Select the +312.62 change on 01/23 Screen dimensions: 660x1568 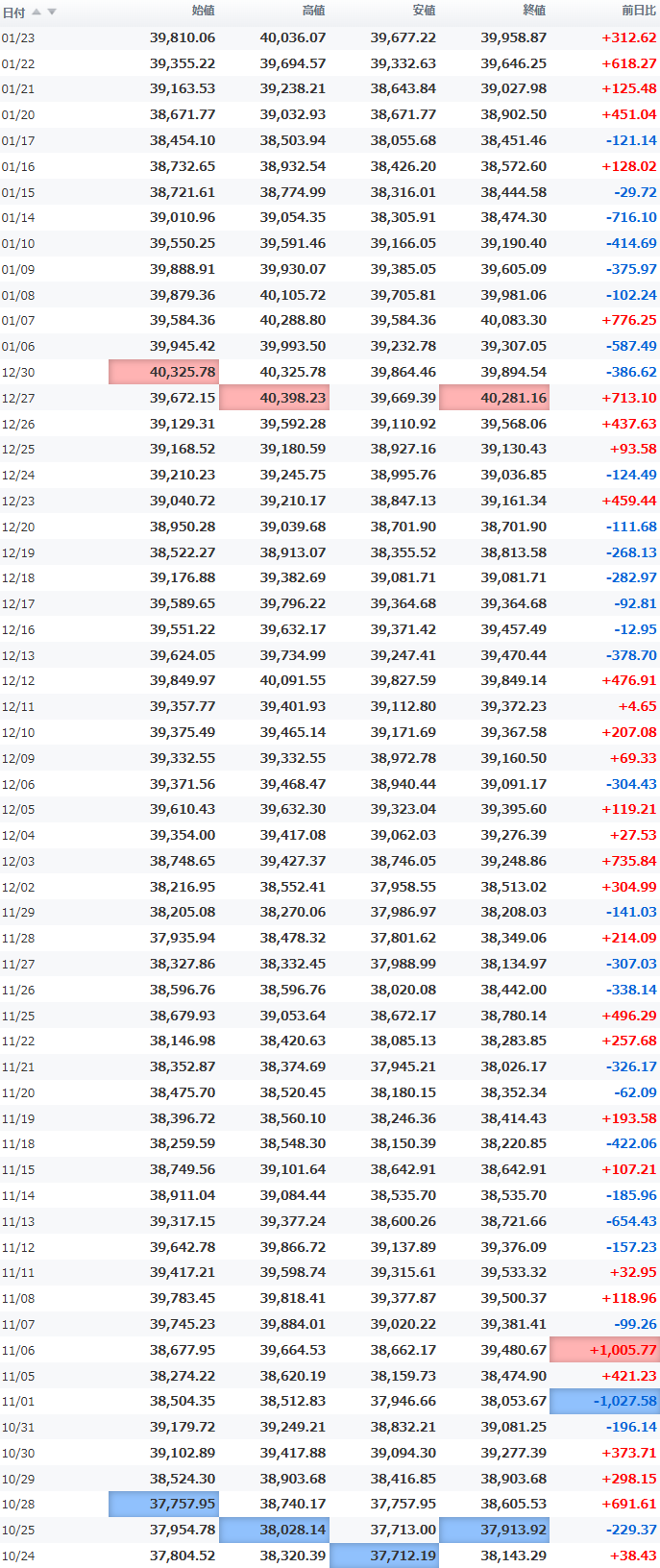629,37
